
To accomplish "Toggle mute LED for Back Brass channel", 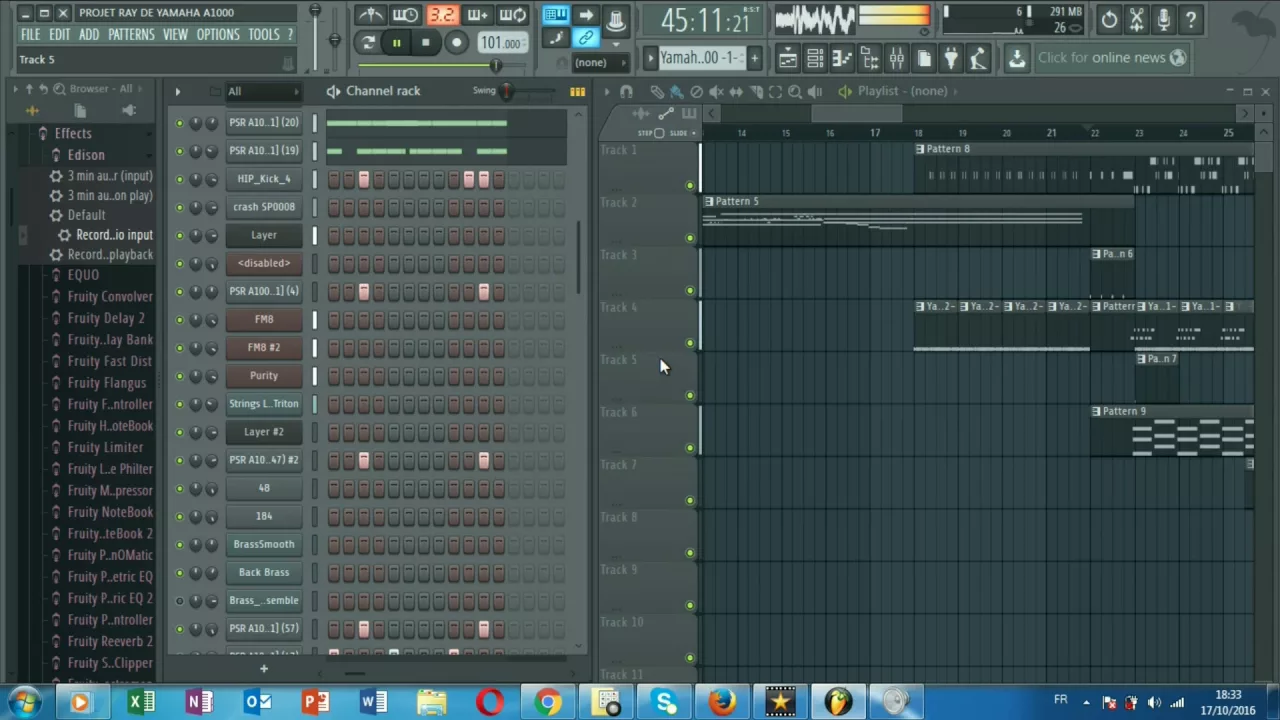I will point(180,572).
